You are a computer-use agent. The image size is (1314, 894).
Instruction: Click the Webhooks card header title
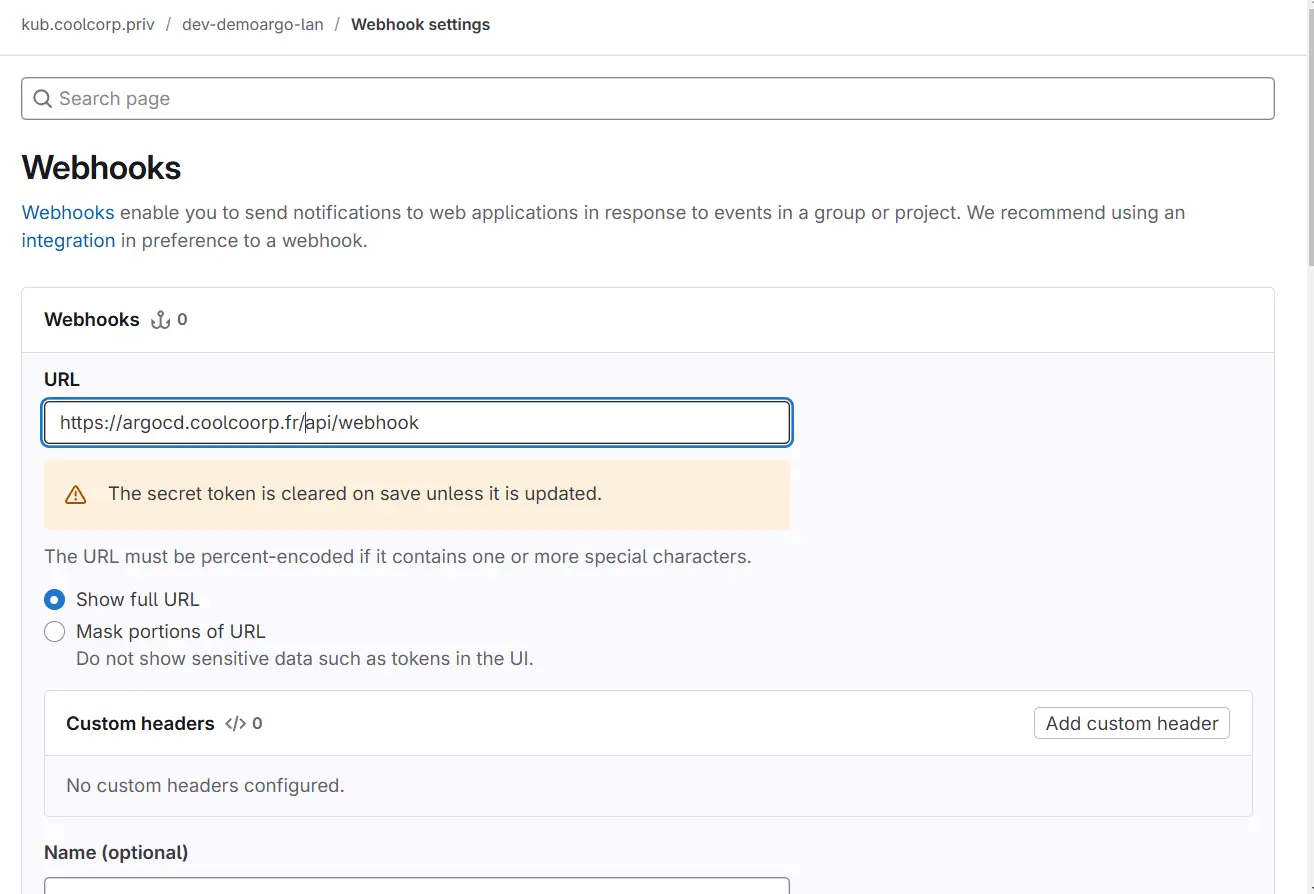click(92, 319)
